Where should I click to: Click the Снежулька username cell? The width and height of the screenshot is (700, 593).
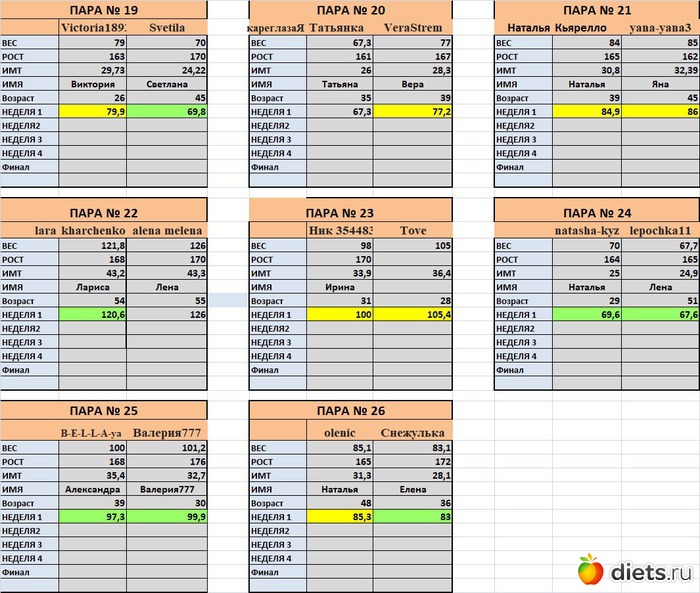(413, 433)
